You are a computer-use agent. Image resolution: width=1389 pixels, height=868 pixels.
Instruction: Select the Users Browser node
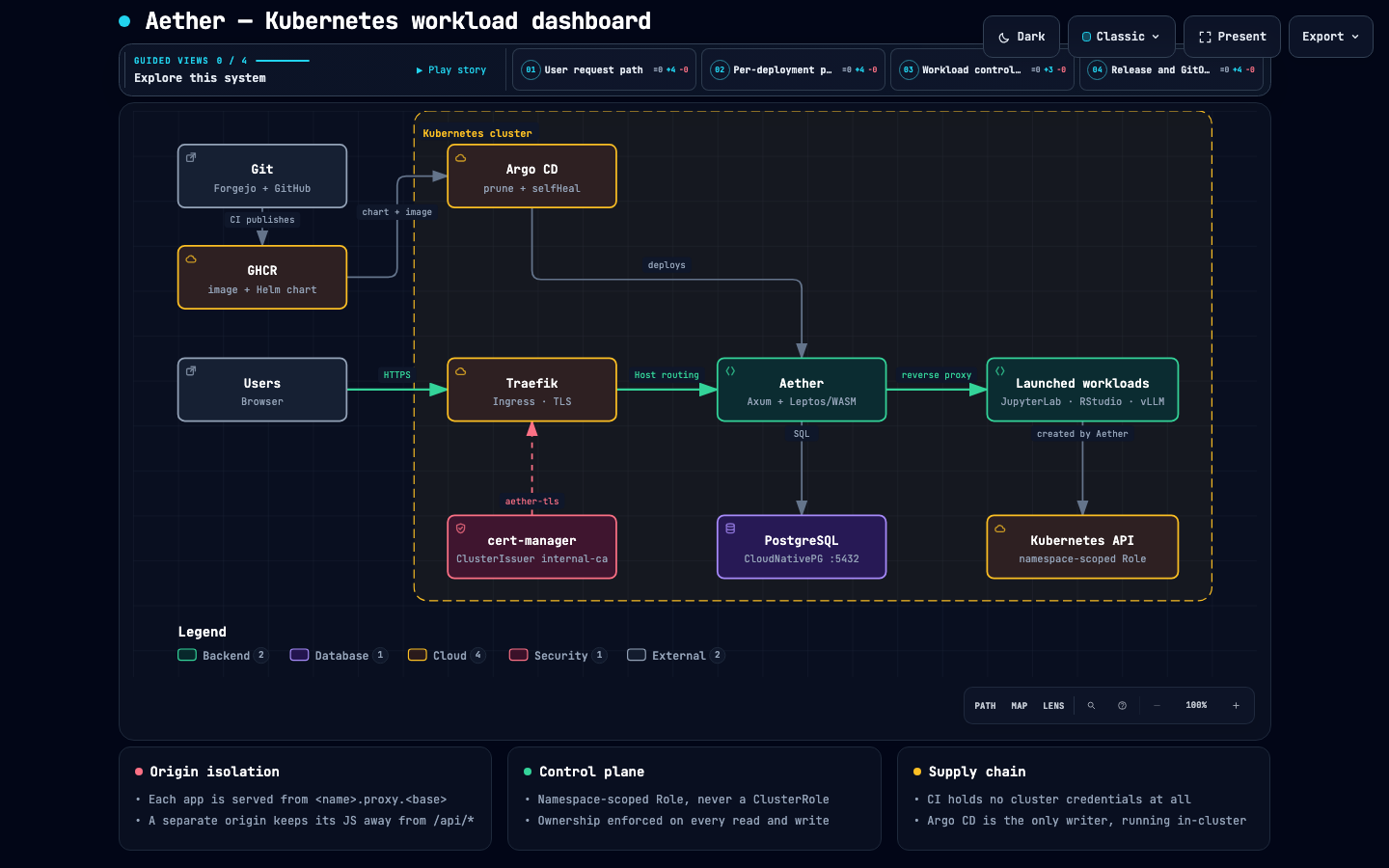[x=262, y=390]
